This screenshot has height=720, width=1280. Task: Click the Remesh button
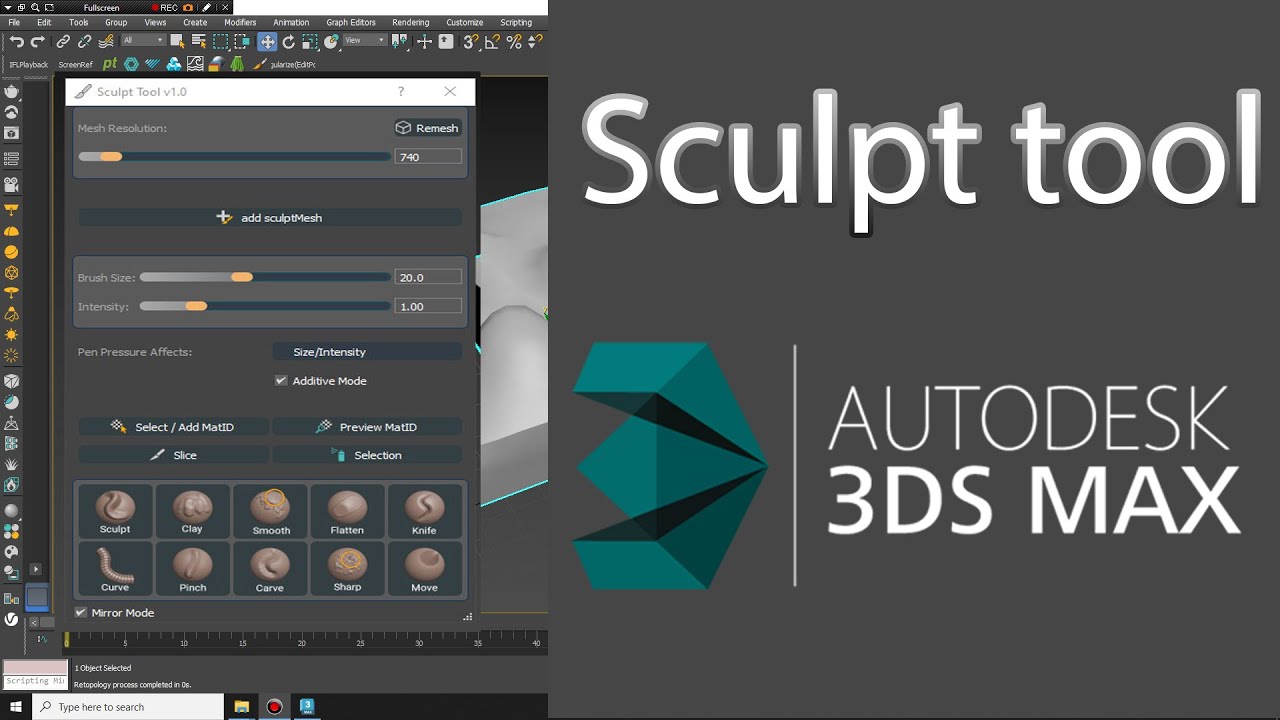[427, 128]
